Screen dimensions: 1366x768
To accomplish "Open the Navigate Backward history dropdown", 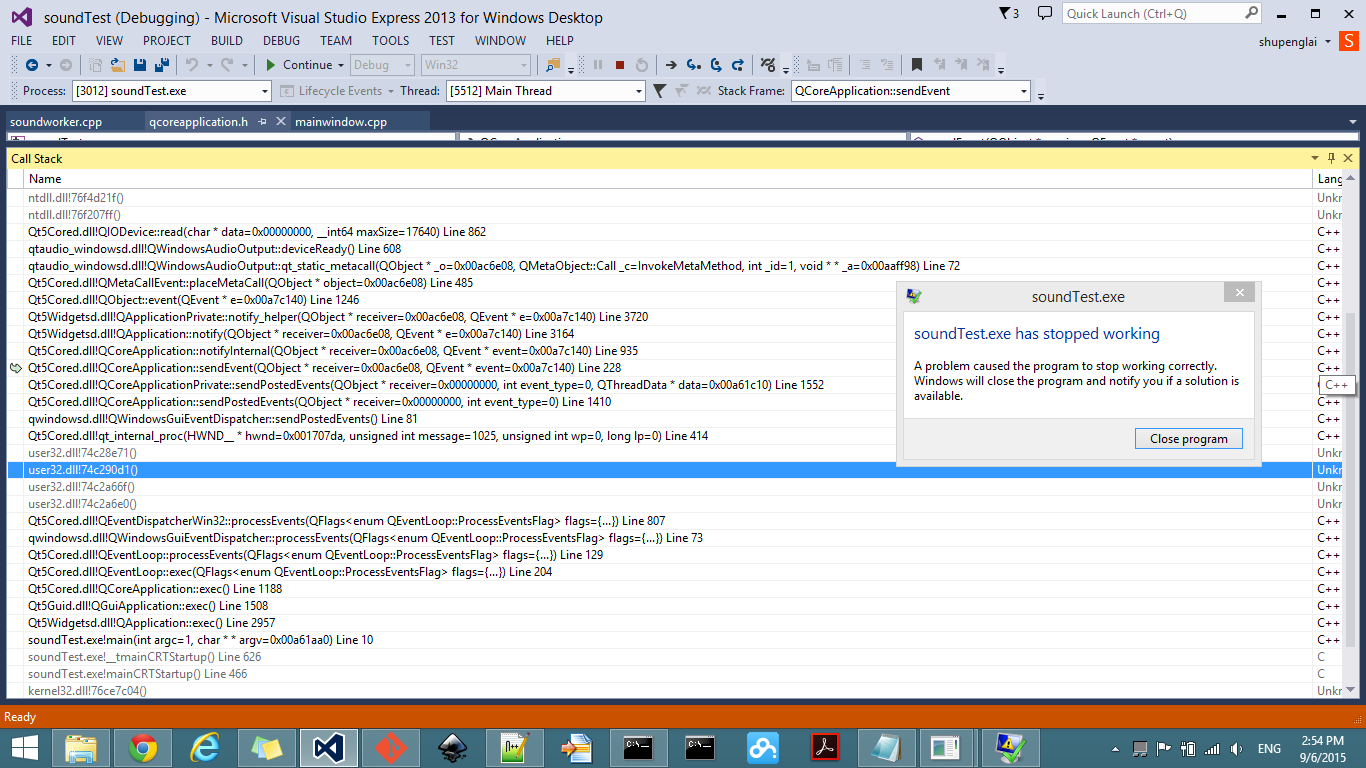I will pos(48,65).
